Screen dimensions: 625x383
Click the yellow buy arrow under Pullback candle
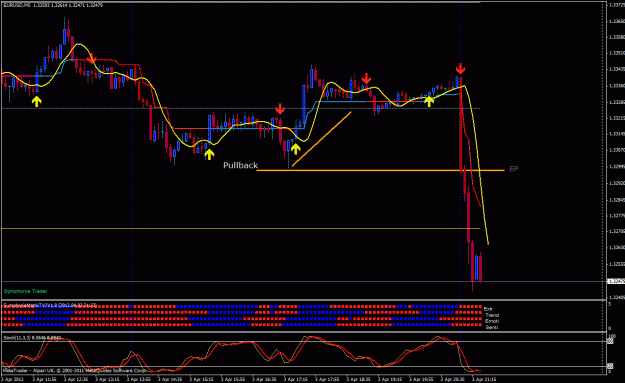295,149
